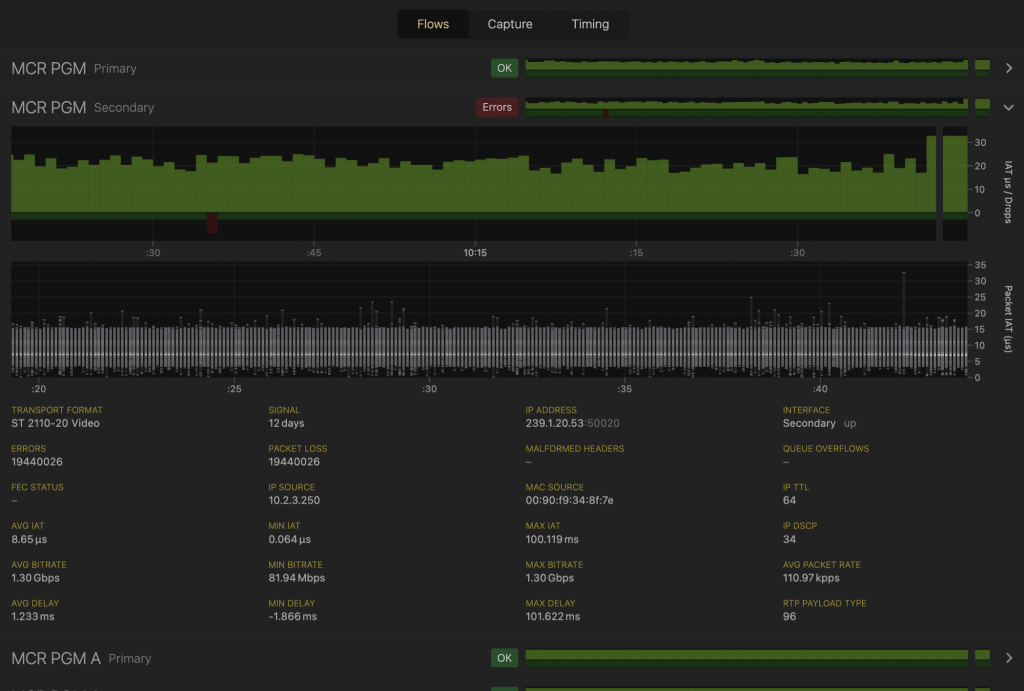Expand the MCR PGM A Primary chevron

point(1008,658)
